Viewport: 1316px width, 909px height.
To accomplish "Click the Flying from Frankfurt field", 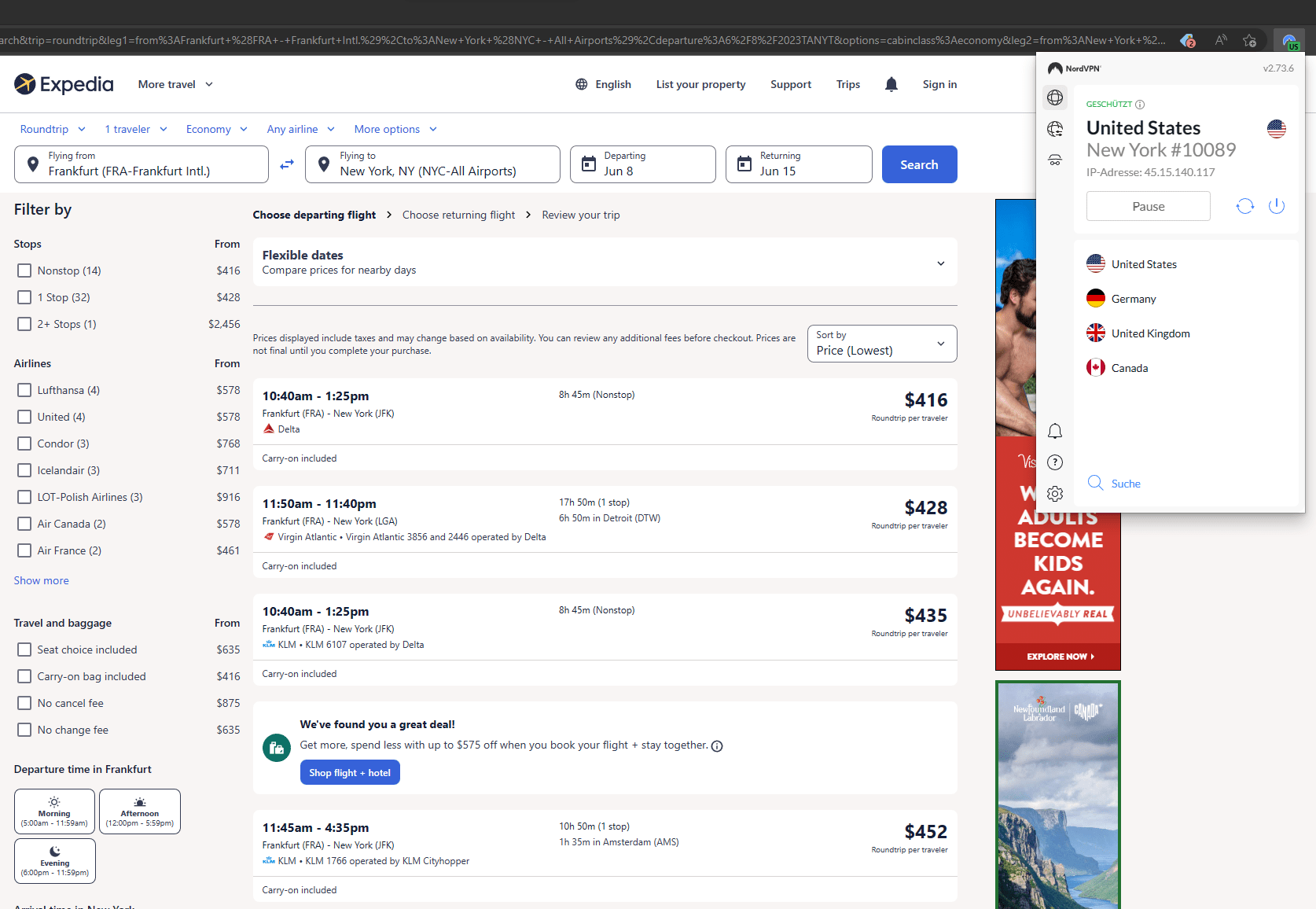I will 142,164.
